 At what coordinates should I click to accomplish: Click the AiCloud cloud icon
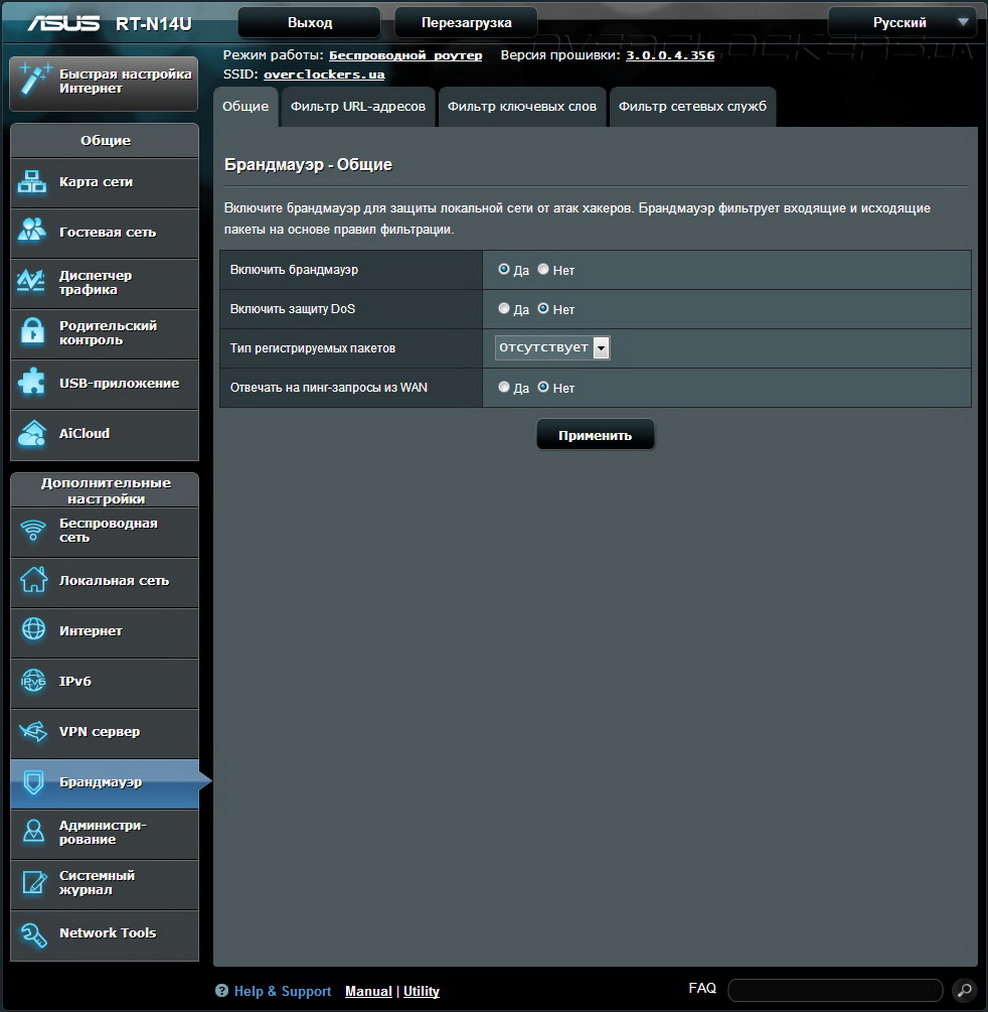33,433
